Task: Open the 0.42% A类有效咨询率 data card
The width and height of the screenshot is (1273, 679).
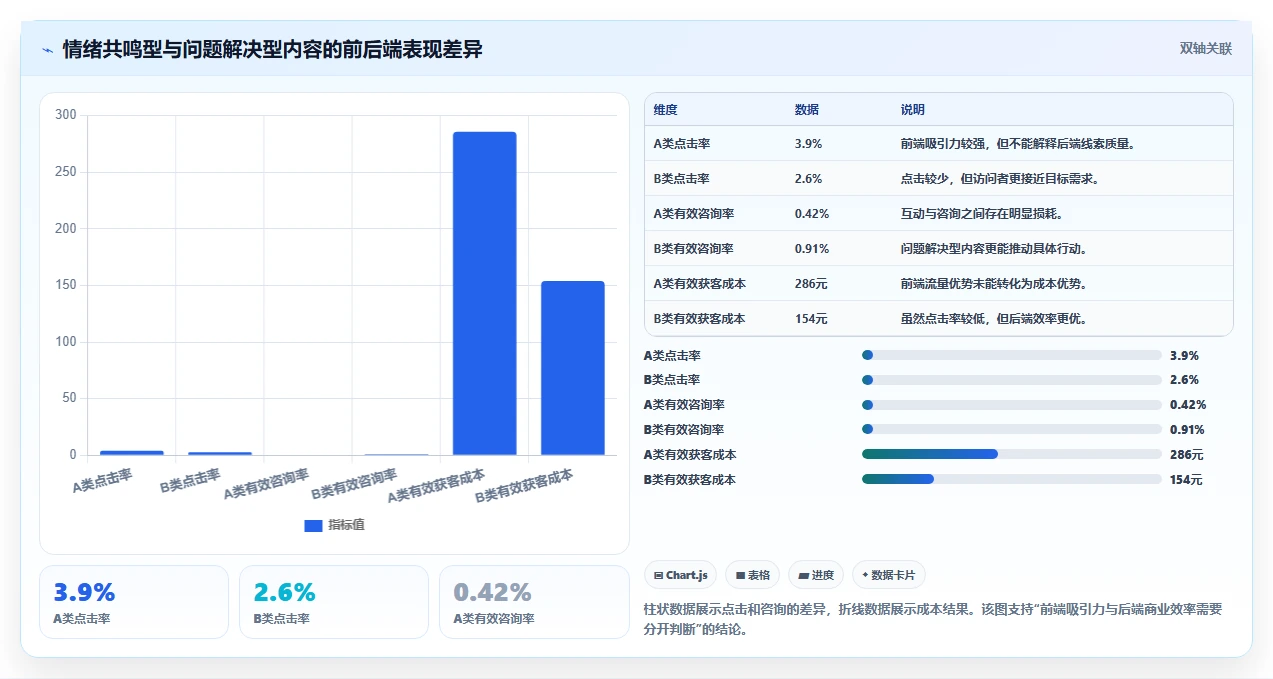Action: 534,602
